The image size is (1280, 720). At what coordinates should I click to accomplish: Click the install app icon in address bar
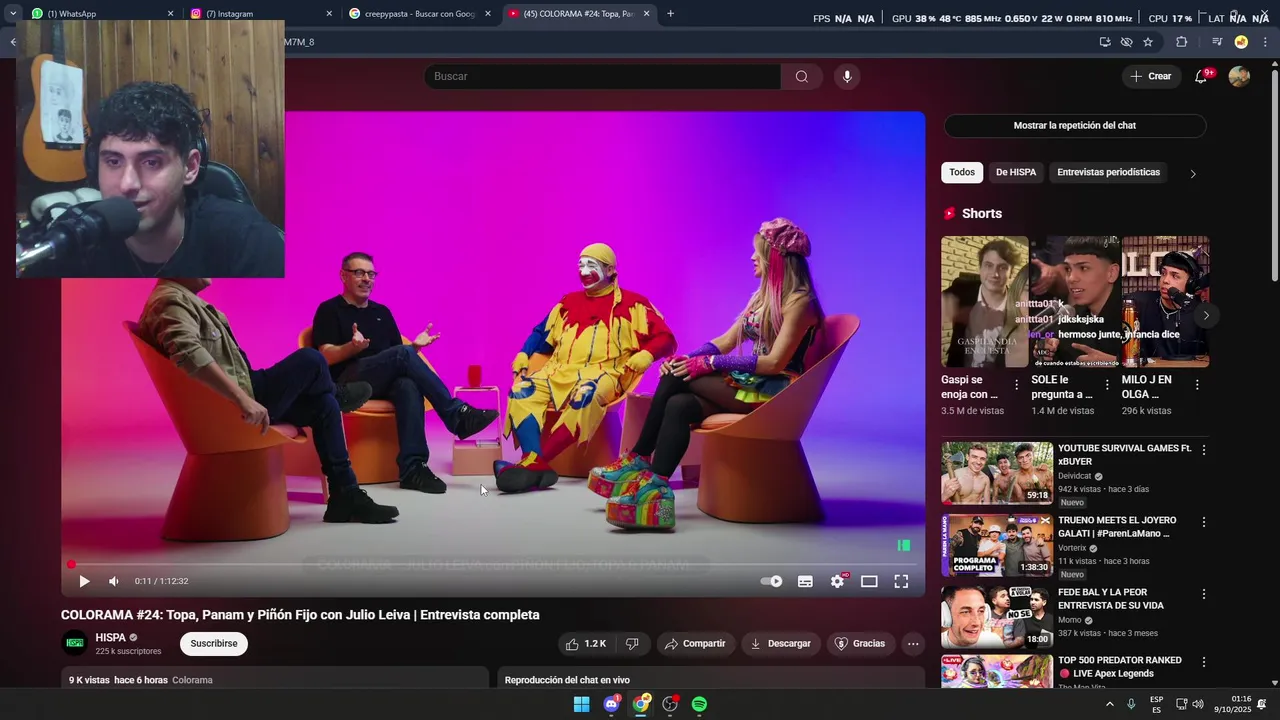(1105, 42)
